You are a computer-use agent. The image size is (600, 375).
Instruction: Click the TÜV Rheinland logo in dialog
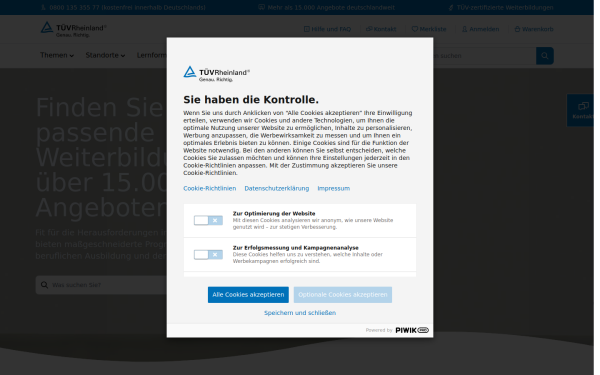(x=217, y=74)
